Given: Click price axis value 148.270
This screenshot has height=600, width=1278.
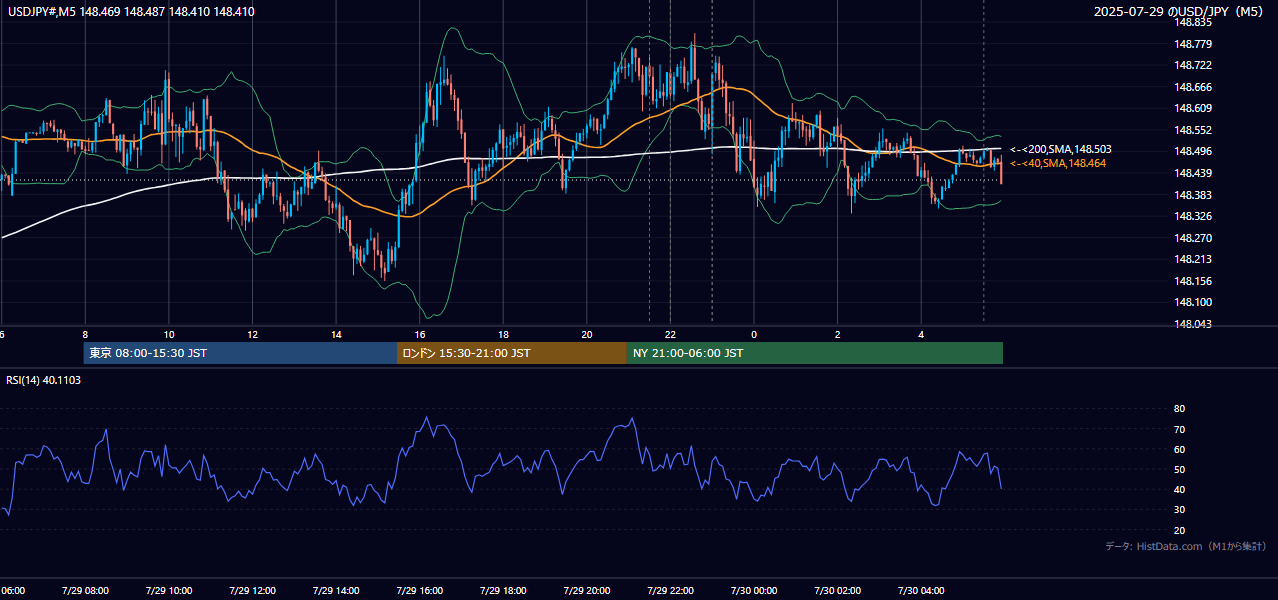Looking at the screenshot, I should coord(1192,238).
